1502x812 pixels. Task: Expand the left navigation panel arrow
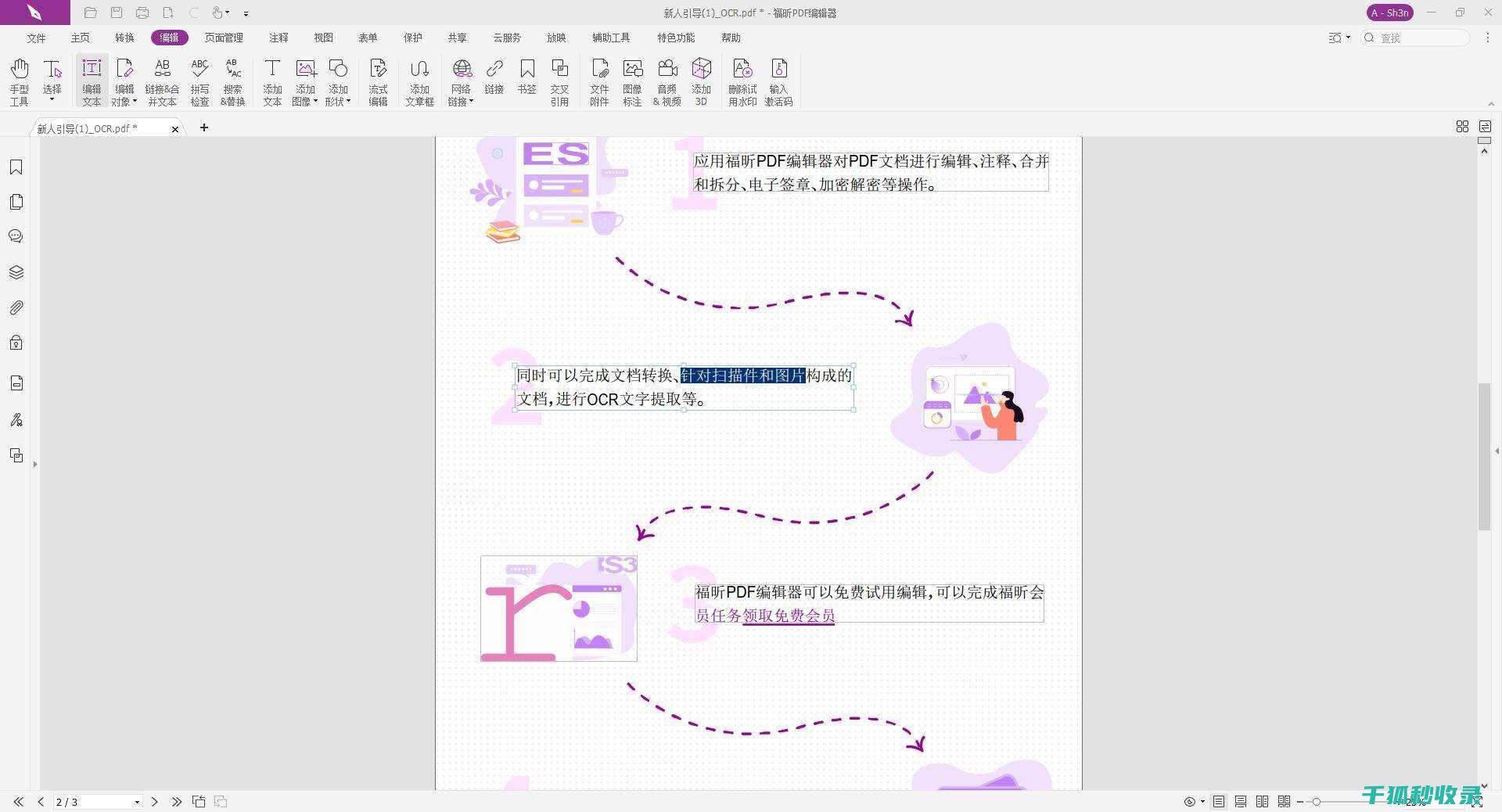pos(34,464)
